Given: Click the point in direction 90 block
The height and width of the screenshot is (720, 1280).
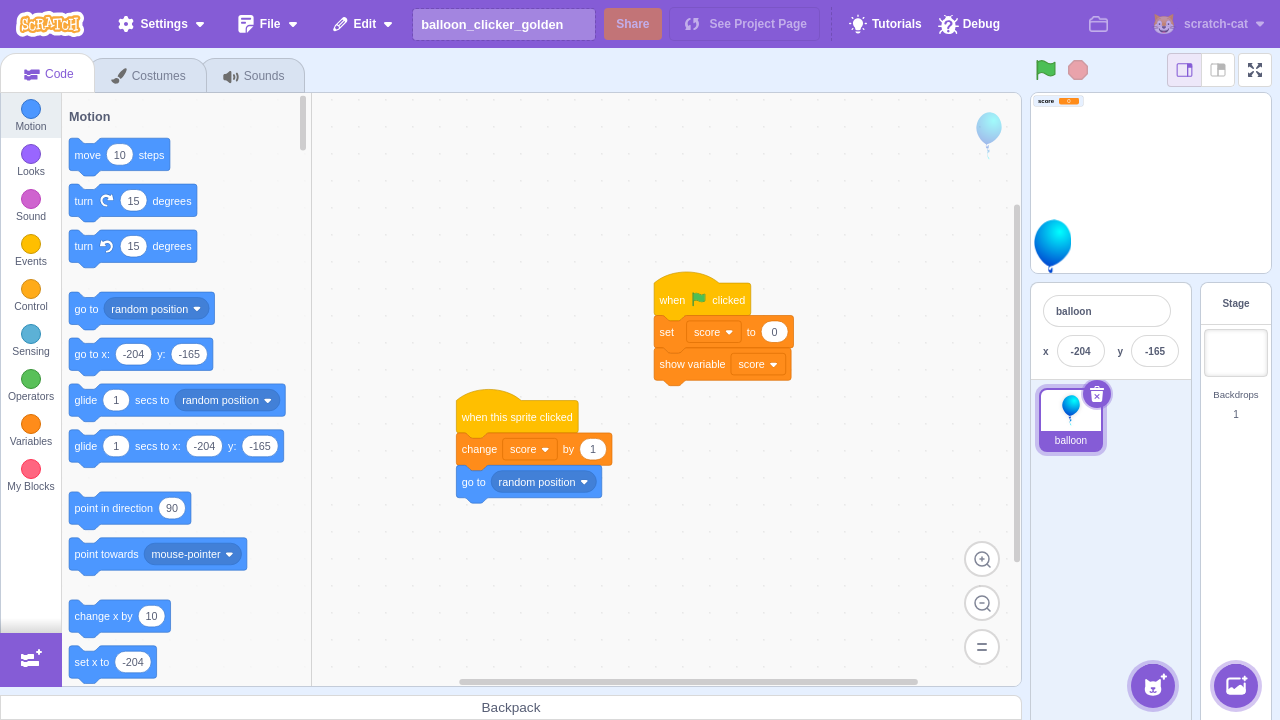Looking at the screenshot, I should 129,508.
